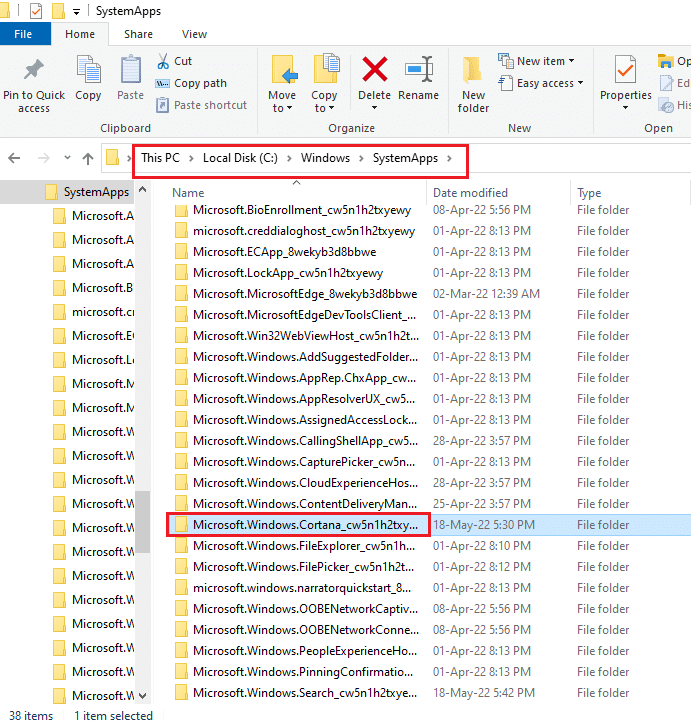Click folder icon of Microsoft.Windows.Search
This screenshot has width=691, height=727.
(x=181, y=693)
